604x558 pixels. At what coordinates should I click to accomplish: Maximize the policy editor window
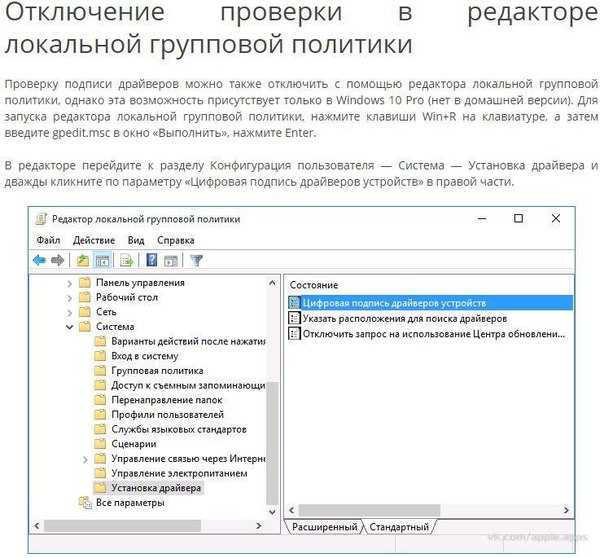[x=518, y=219]
